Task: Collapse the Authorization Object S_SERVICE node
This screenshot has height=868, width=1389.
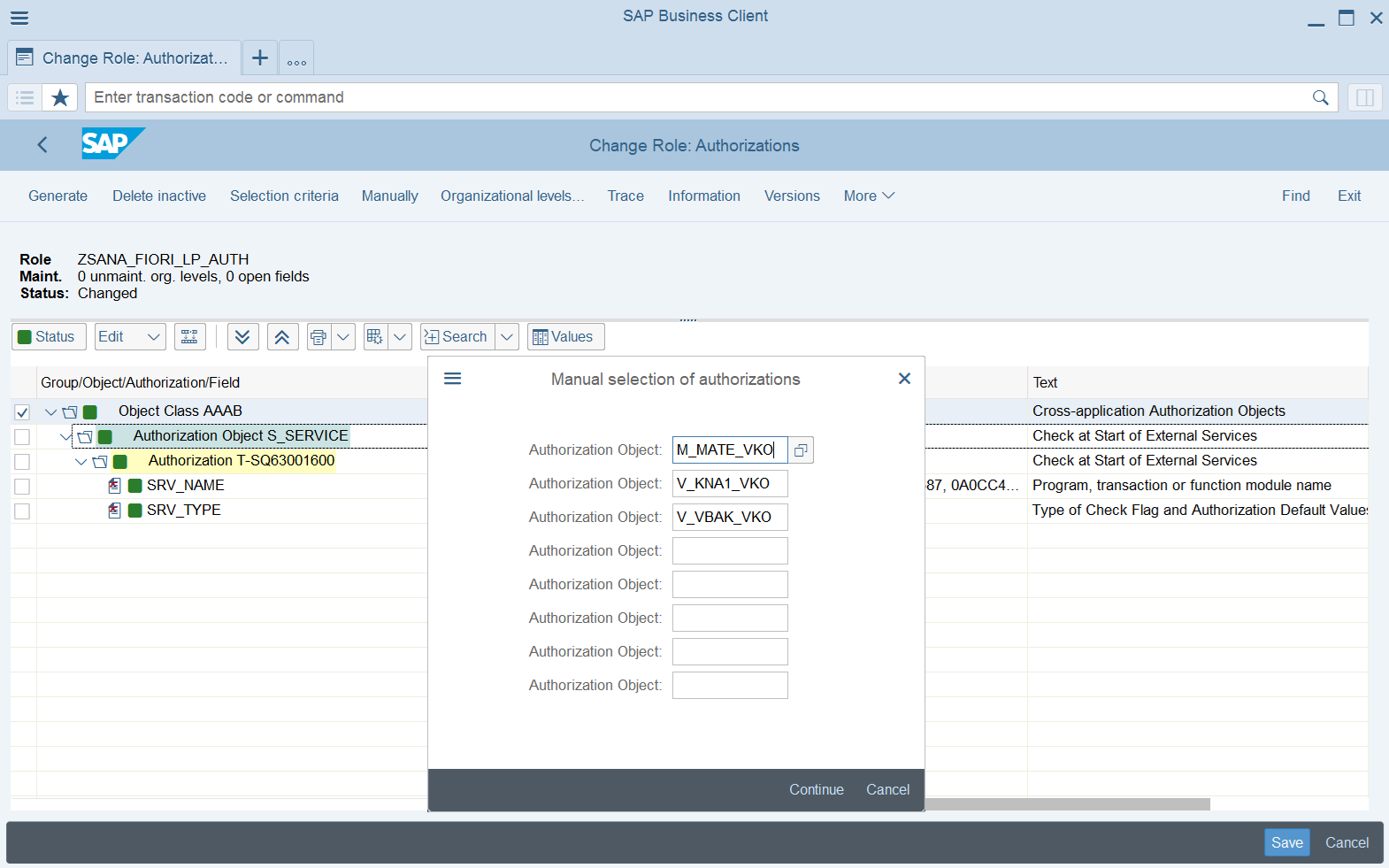Action: (x=65, y=436)
